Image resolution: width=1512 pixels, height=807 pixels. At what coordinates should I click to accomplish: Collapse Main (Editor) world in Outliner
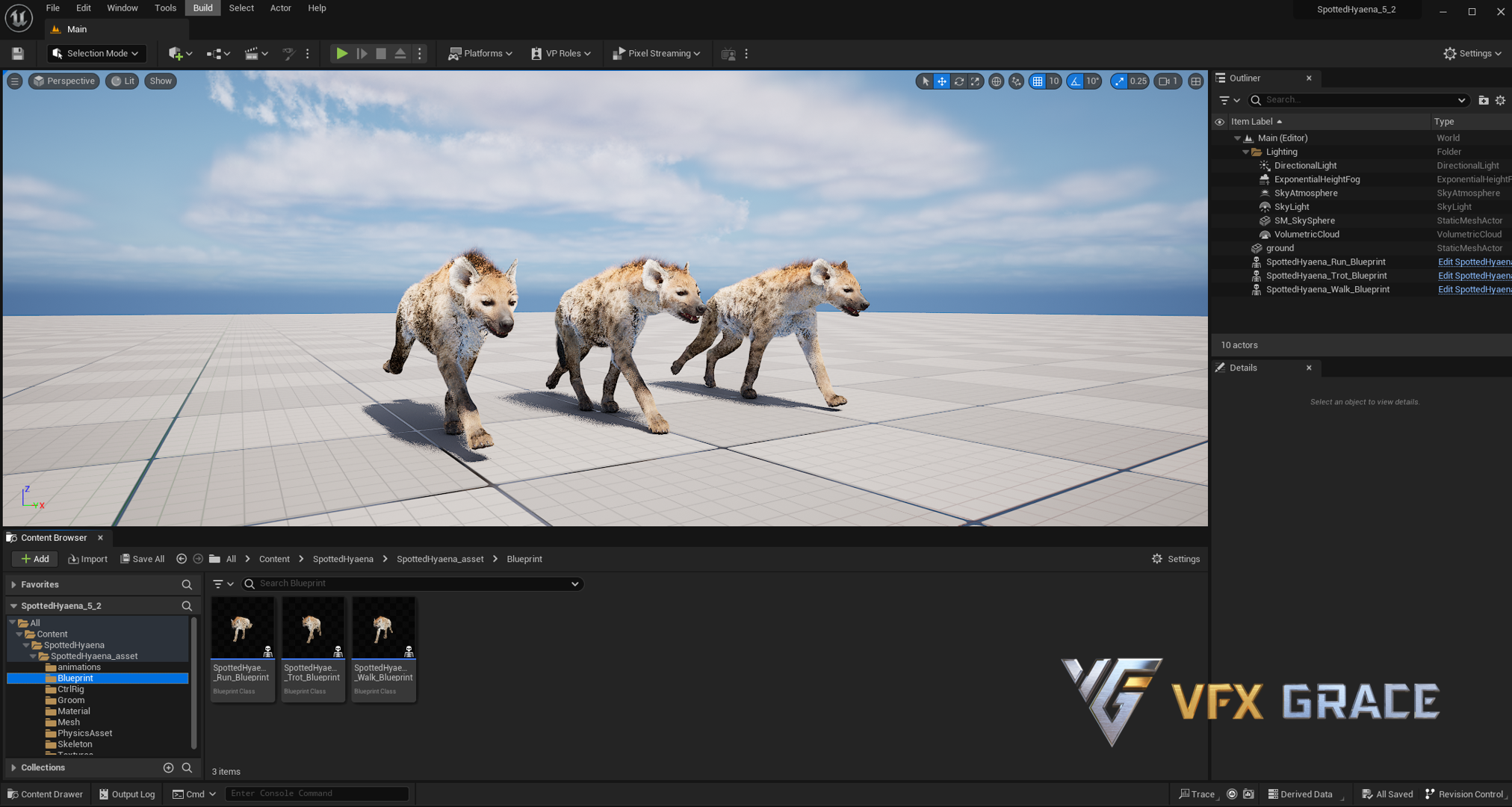coord(1237,138)
